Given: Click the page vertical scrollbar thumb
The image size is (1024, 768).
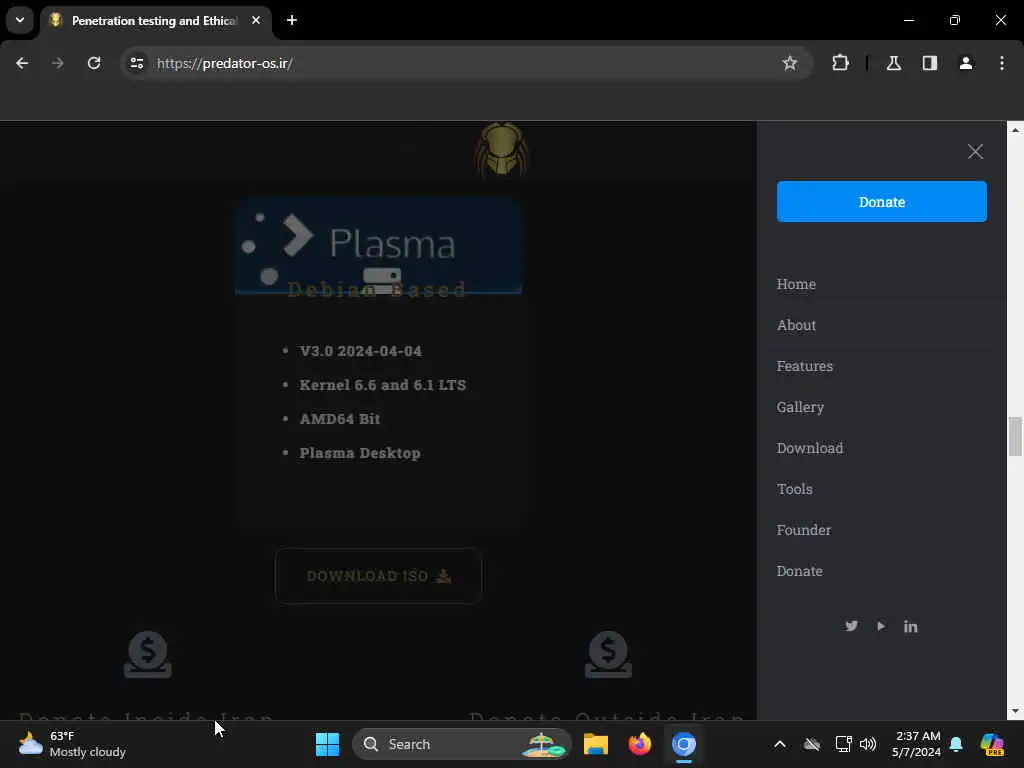Looking at the screenshot, I should tap(1015, 436).
